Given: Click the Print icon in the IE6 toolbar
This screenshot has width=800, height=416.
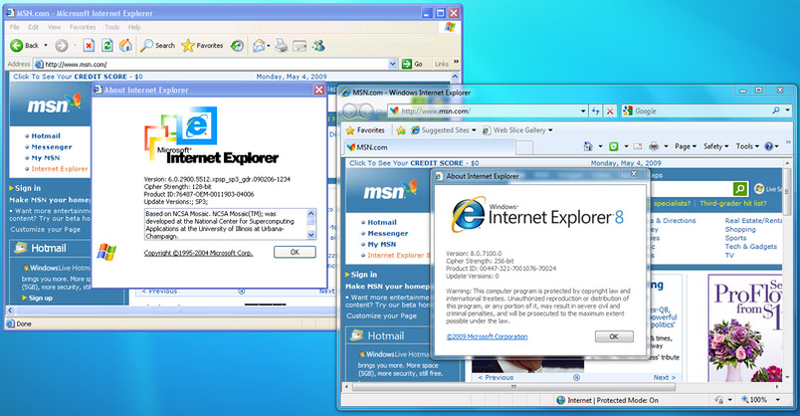Looking at the screenshot, I should click(281, 45).
